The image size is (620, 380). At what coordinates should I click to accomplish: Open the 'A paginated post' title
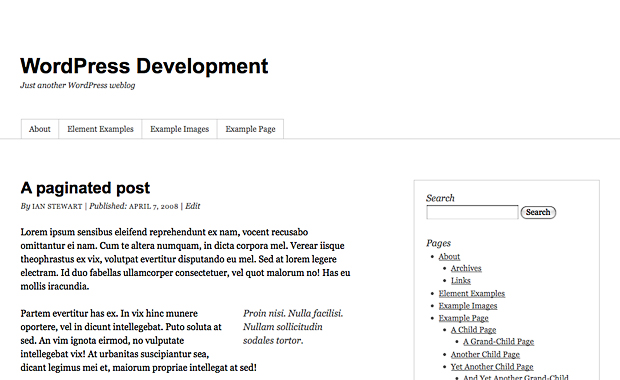click(85, 188)
